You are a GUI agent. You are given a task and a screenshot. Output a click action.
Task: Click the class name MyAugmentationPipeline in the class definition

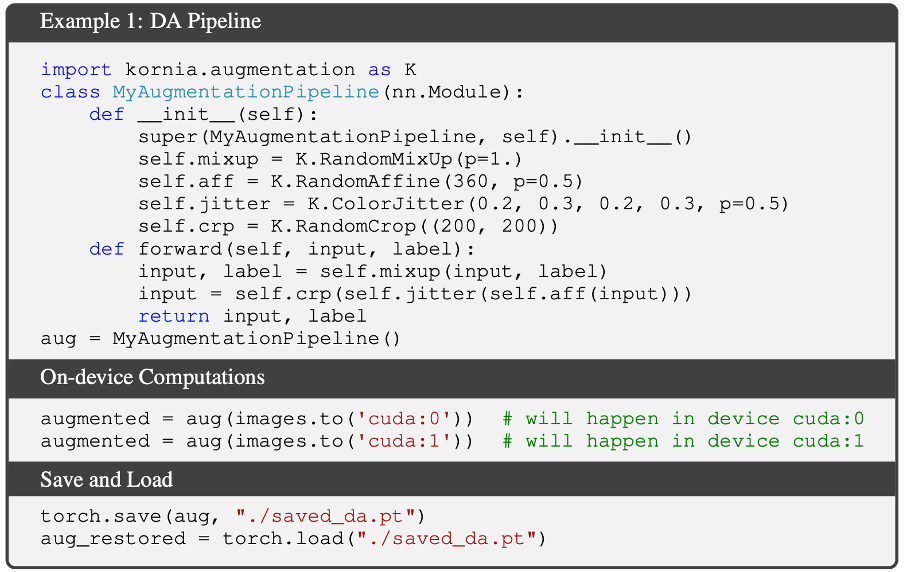[245, 92]
